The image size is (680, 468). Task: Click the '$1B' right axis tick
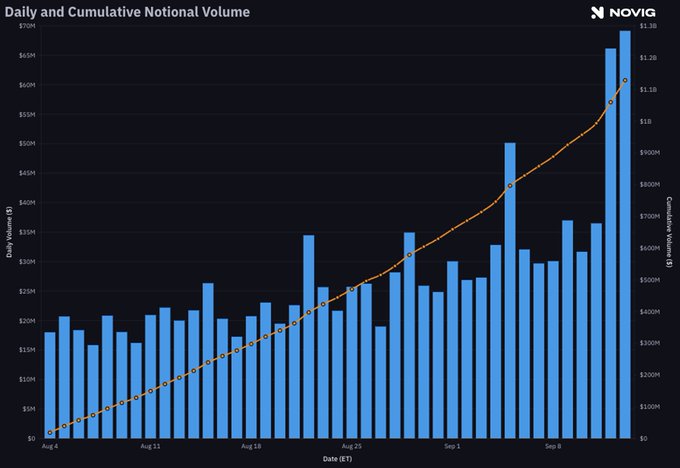646,121
